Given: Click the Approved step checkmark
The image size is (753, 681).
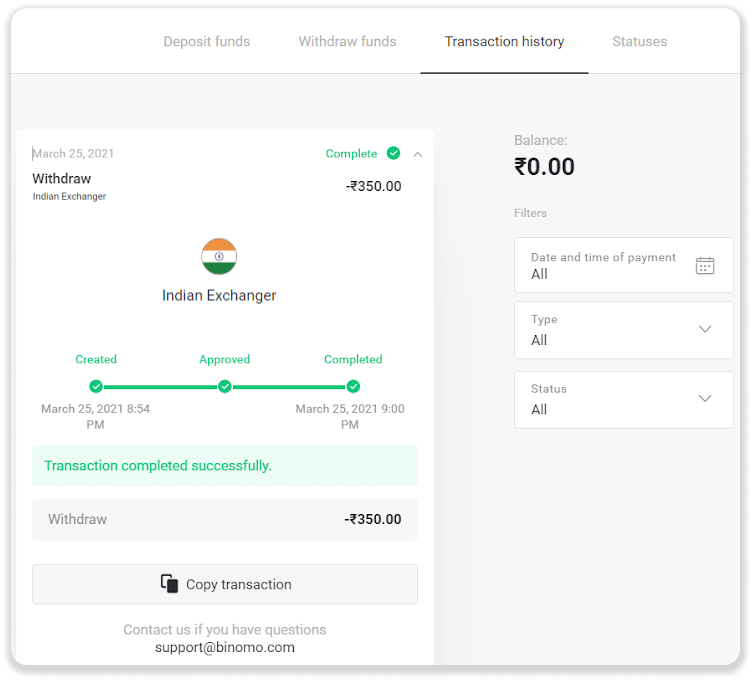Looking at the screenshot, I should 225,386.
